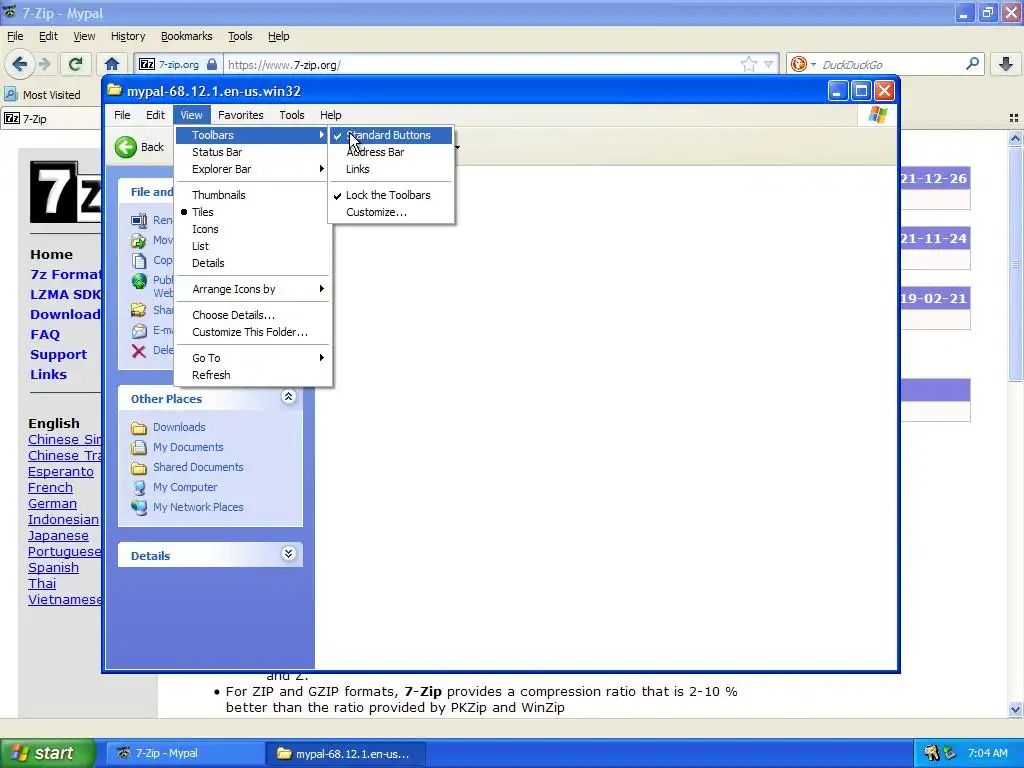
Task: Select Tiles view mode
Action: tap(253, 212)
